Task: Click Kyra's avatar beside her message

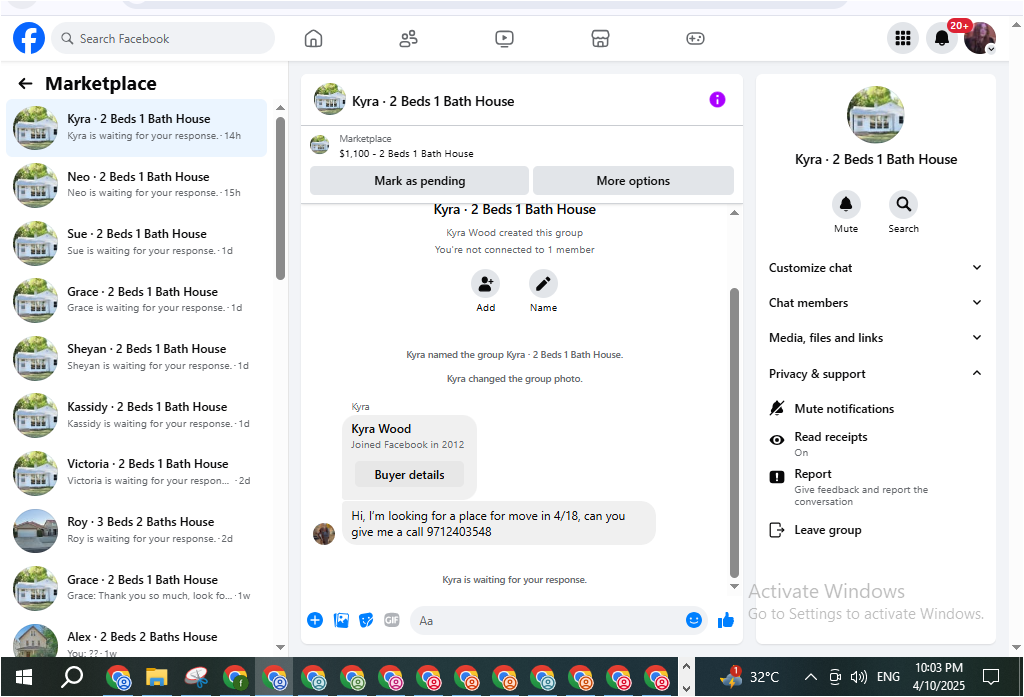Action: click(324, 533)
